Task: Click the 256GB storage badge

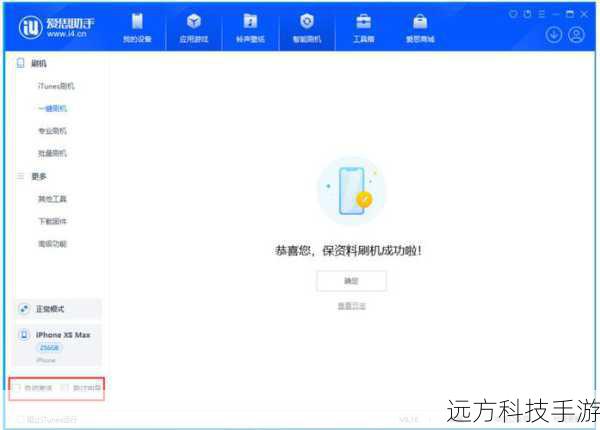Action: tap(49, 348)
